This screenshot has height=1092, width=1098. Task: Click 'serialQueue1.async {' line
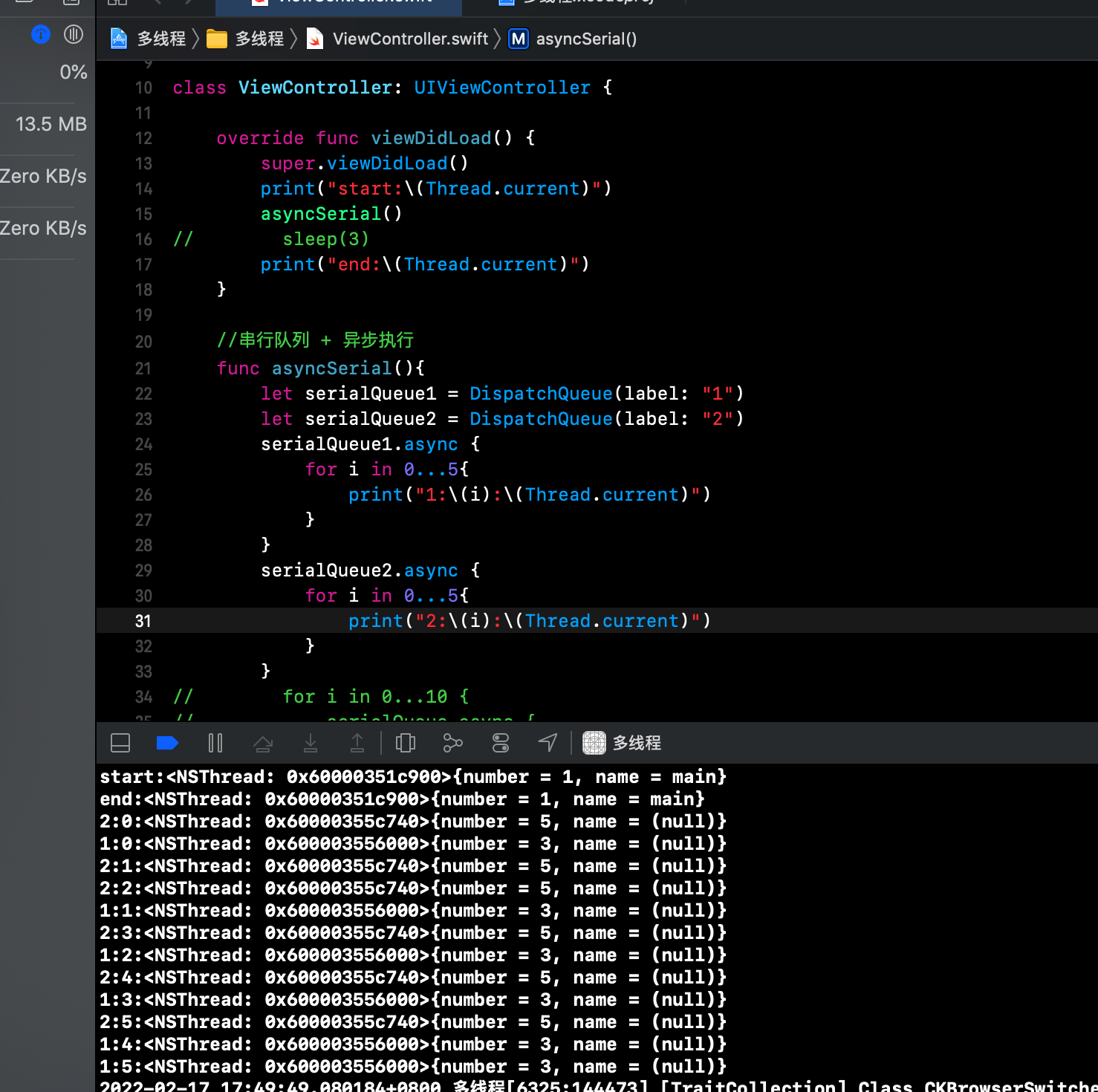(371, 444)
